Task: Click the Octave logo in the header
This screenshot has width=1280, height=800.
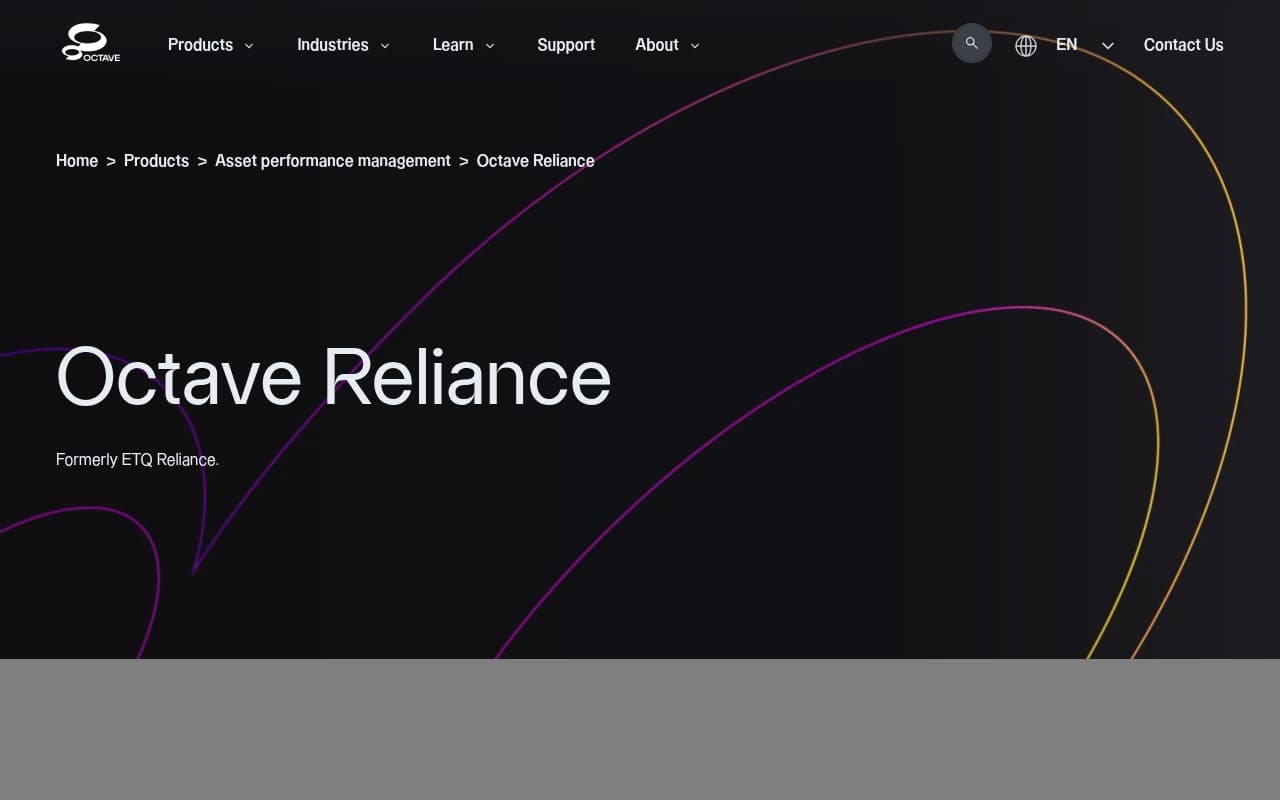Action: (x=91, y=44)
